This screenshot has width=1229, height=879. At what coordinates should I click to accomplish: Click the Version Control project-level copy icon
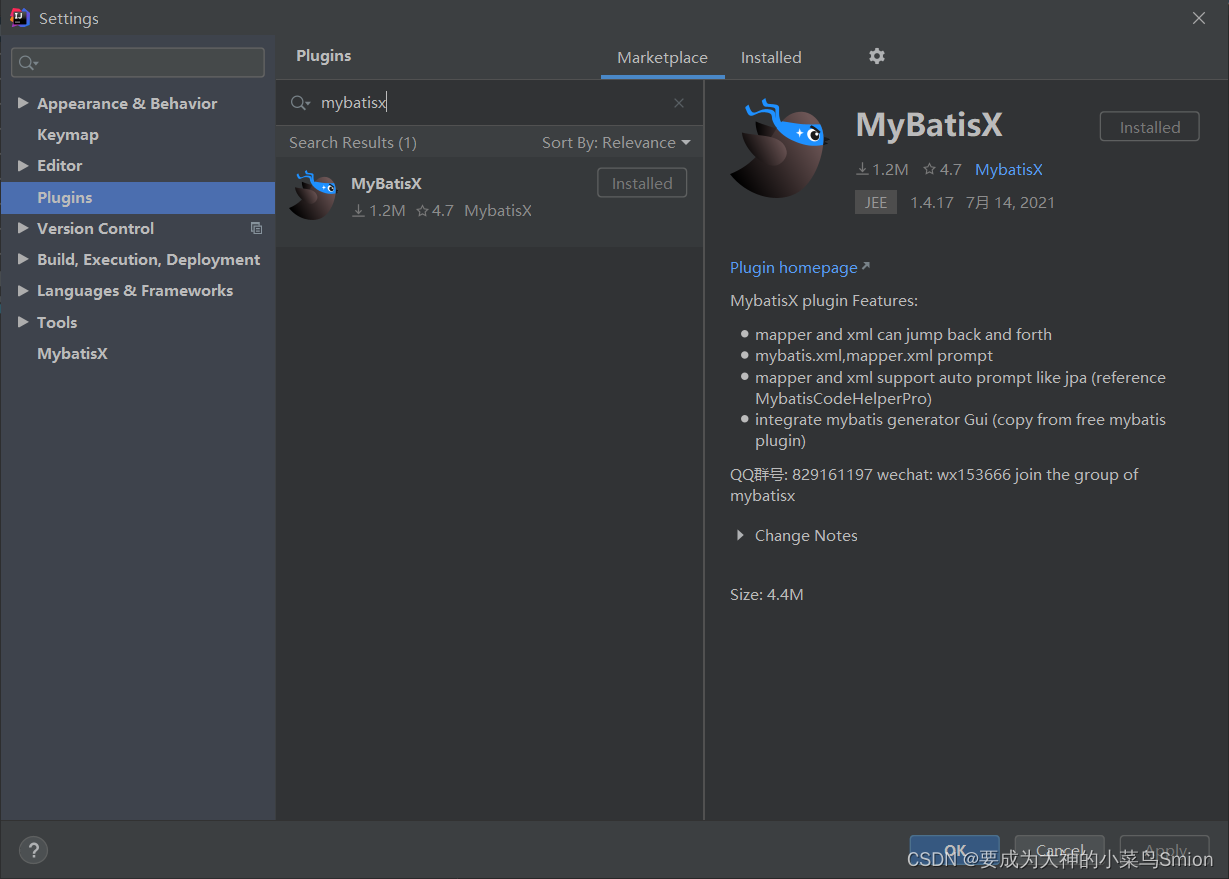point(257,228)
